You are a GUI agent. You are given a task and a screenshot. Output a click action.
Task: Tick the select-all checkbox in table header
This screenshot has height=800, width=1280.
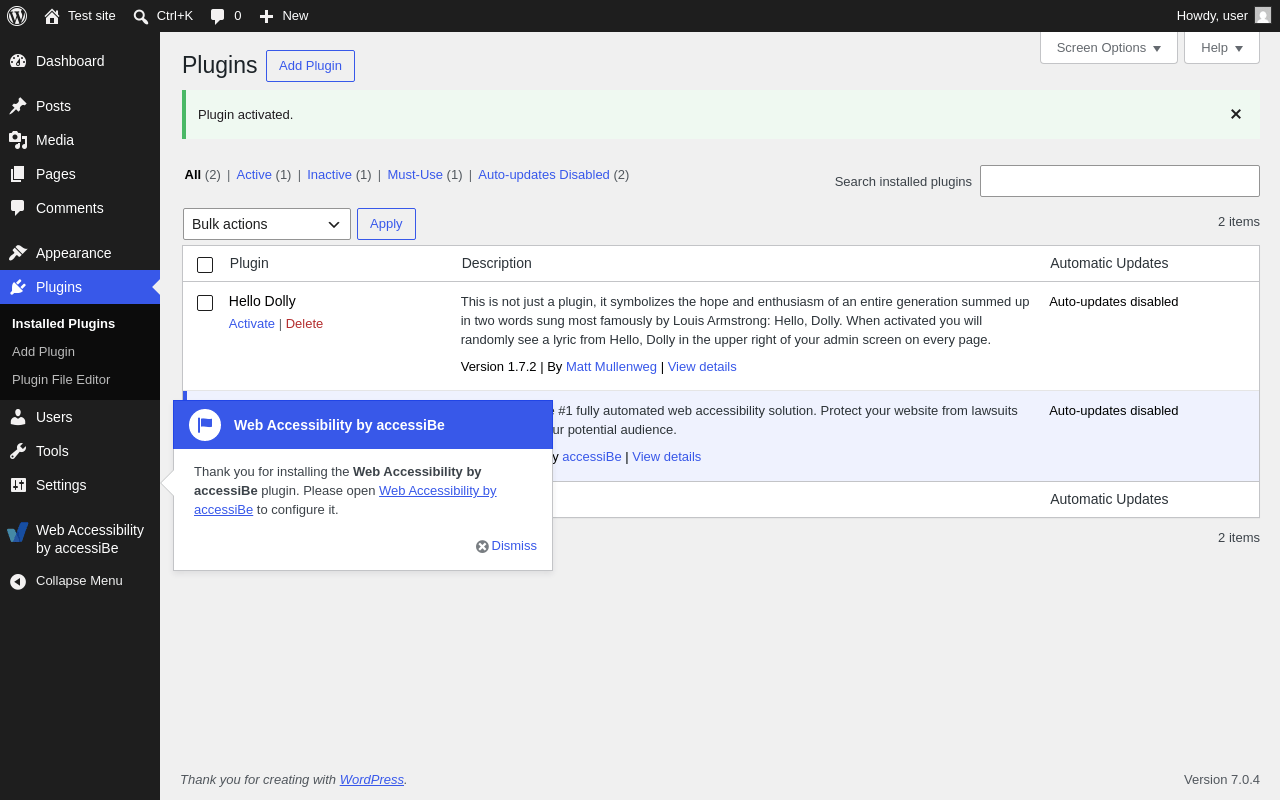pos(205,265)
